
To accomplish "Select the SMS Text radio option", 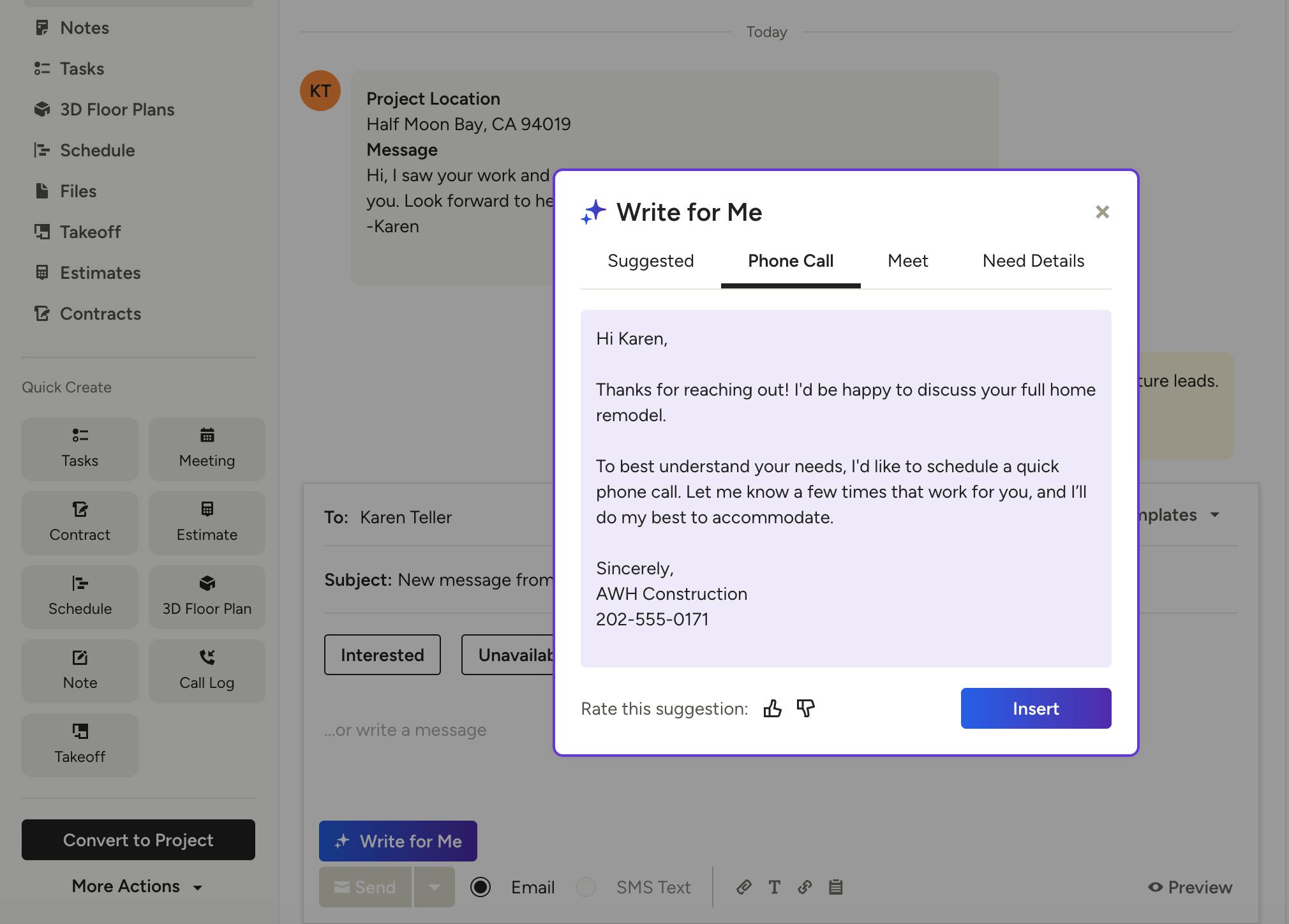I will click(586, 887).
